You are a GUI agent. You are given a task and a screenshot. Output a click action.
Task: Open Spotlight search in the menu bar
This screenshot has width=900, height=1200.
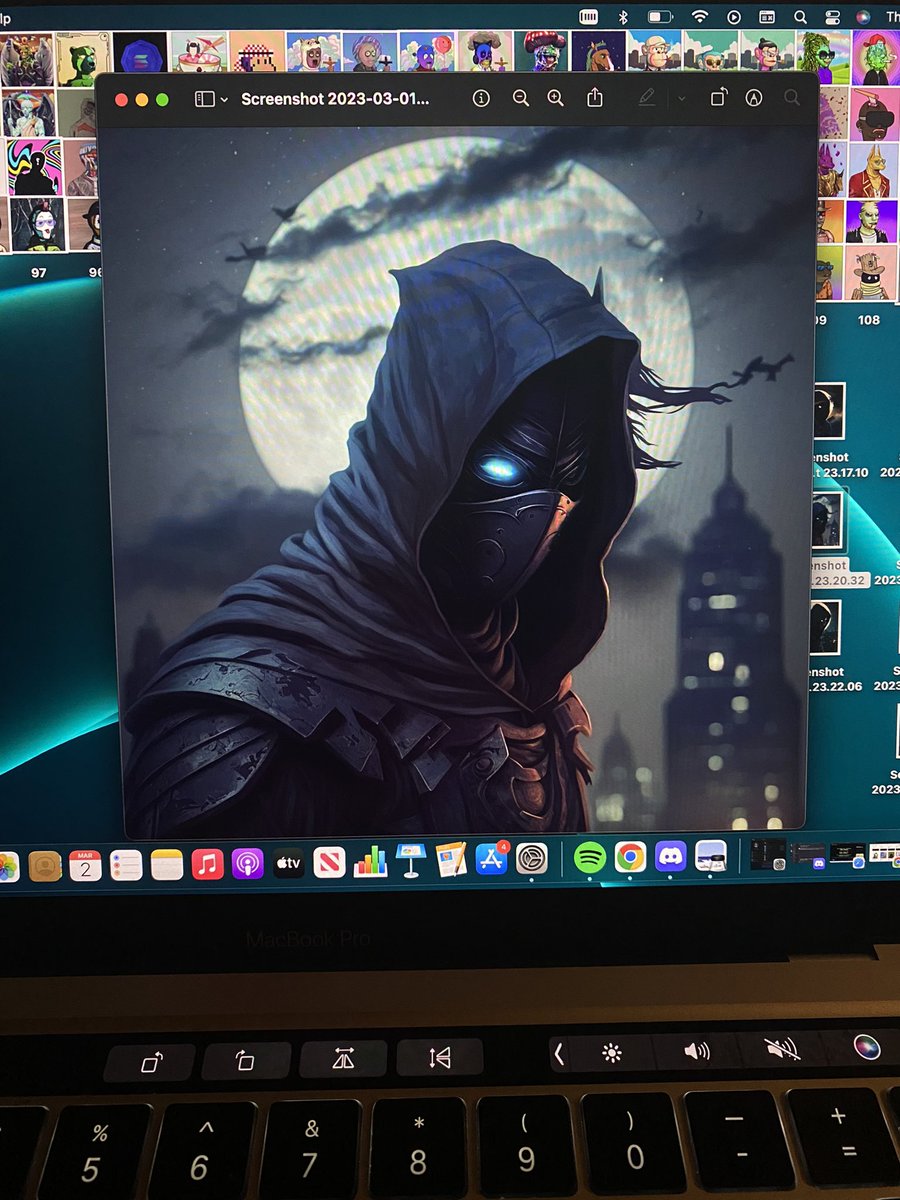click(x=800, y=17)
